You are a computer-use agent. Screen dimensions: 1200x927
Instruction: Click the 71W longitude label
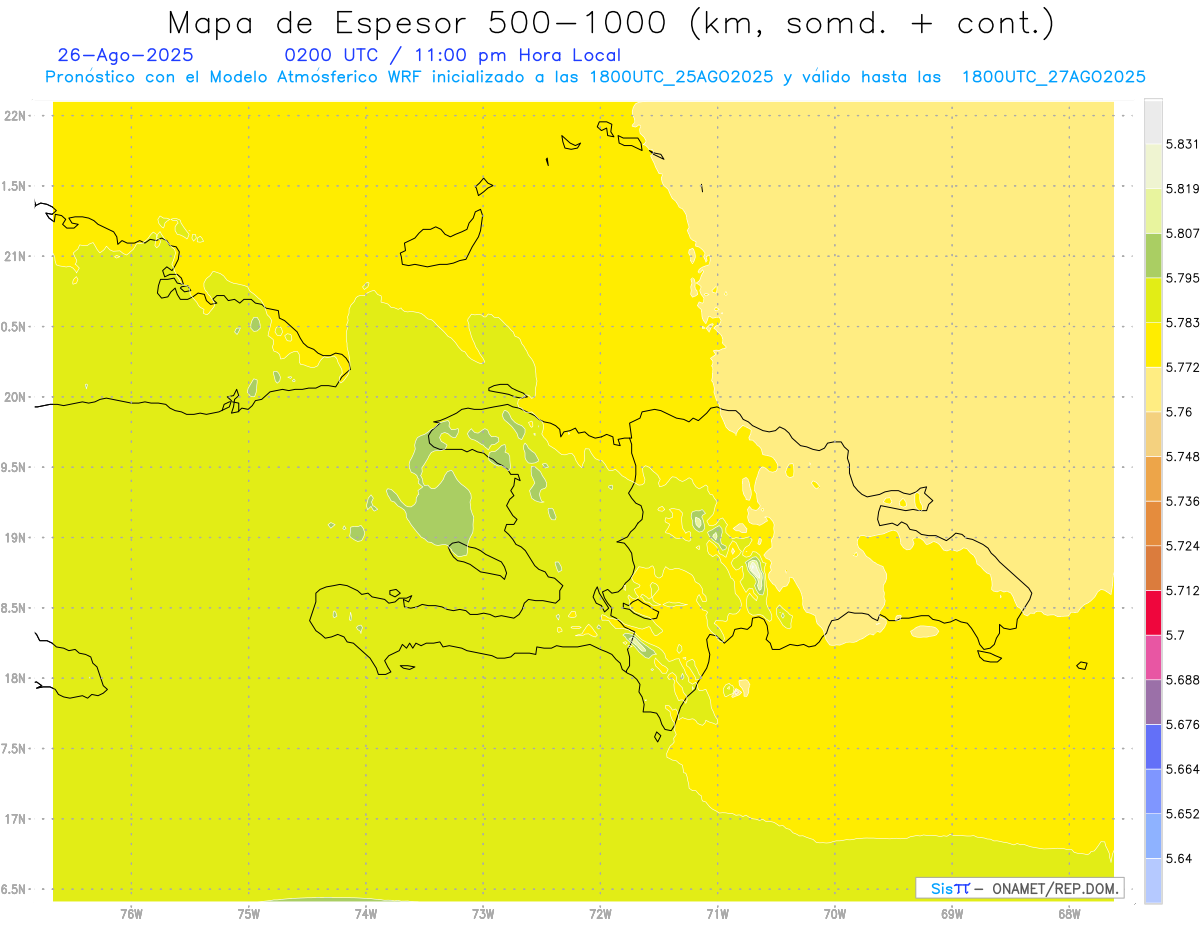717,914
